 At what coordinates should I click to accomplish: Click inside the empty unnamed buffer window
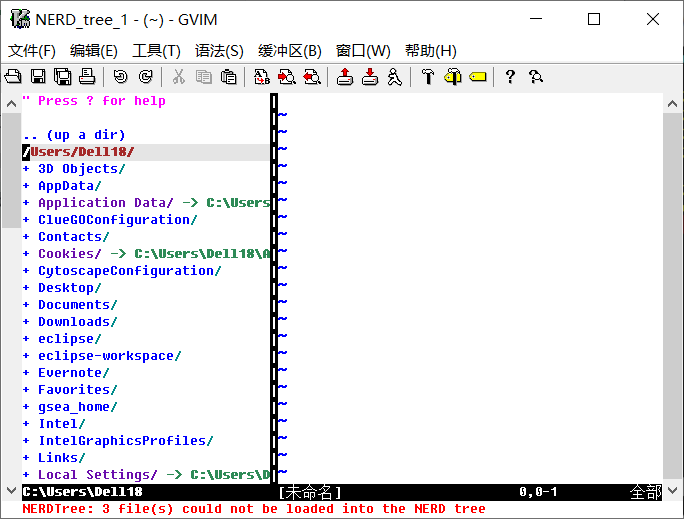(470, 288)
